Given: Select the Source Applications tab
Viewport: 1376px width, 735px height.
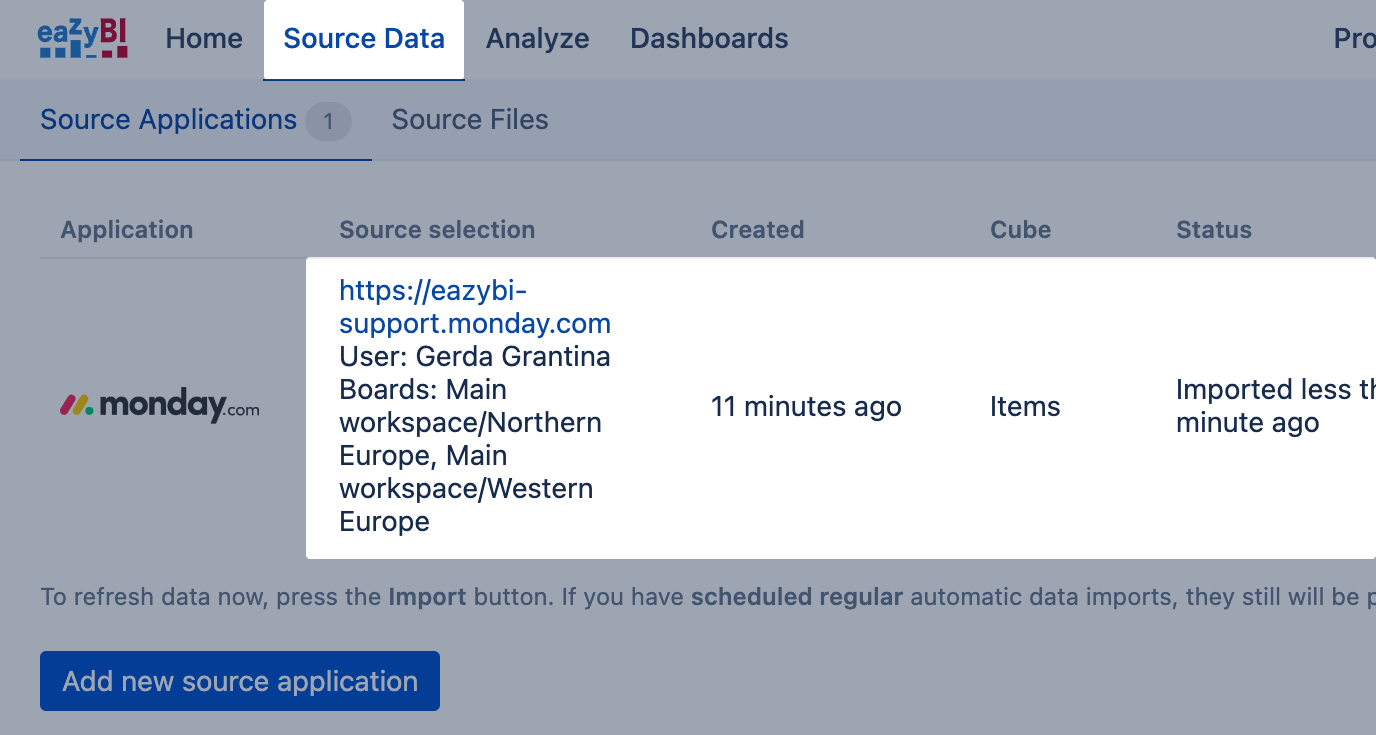Looking at the screenshot, I should click(168, 120).
